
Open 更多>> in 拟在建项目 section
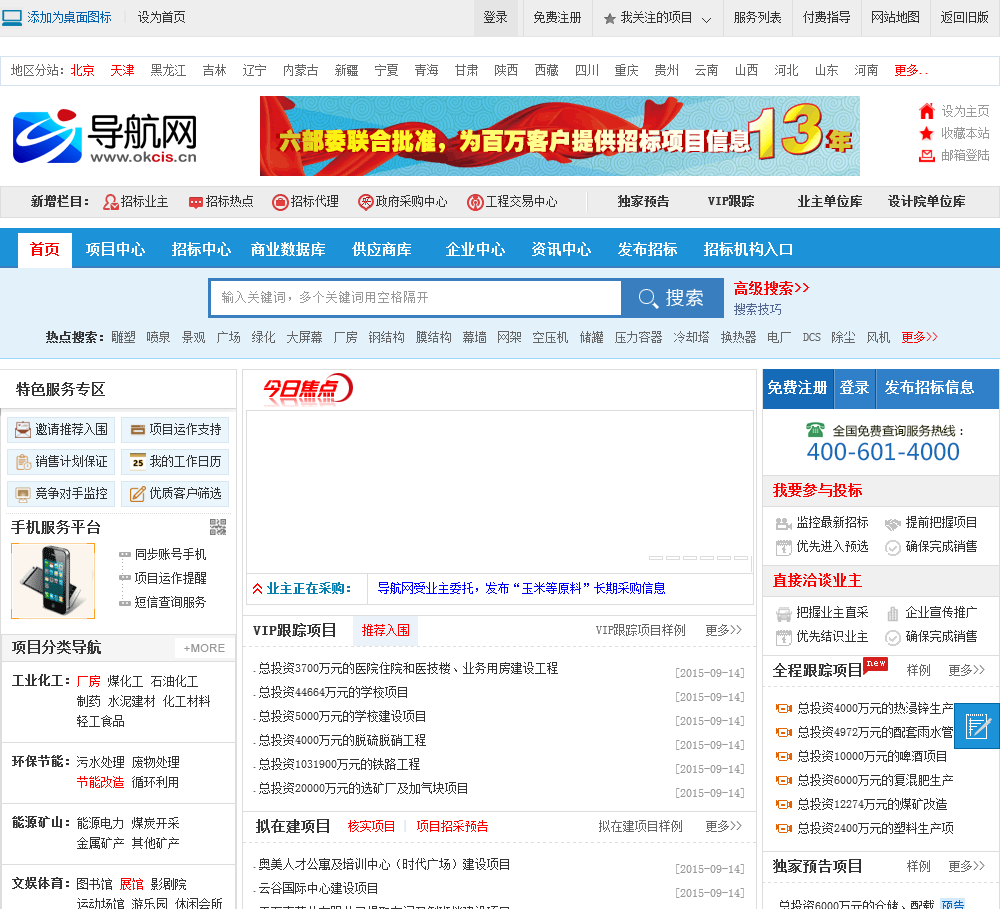pos(723,826)
